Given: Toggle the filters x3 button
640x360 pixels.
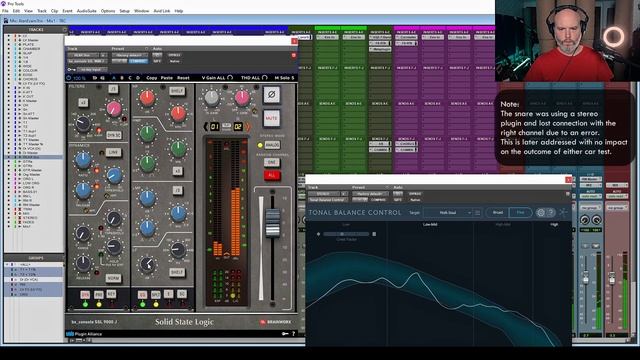Looking at the screenshot, I should tap(83, 102).
